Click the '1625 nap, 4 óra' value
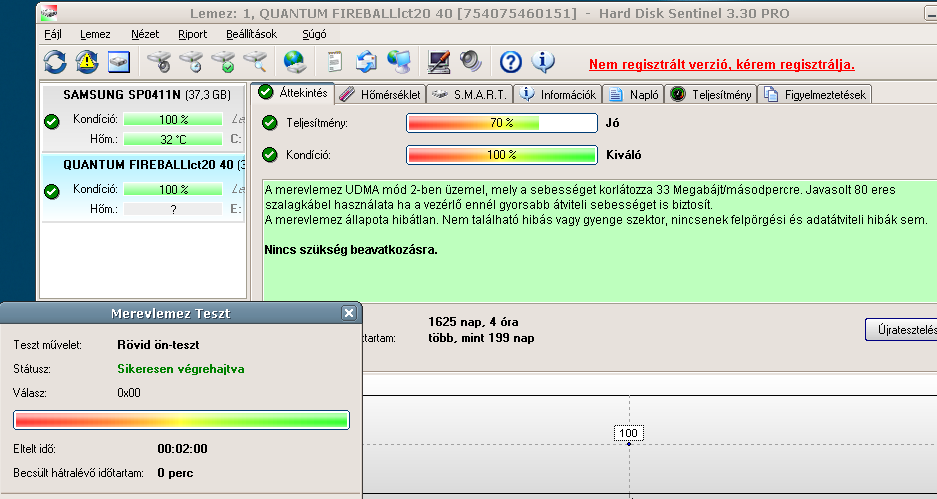937x499 pixels. 473,322
